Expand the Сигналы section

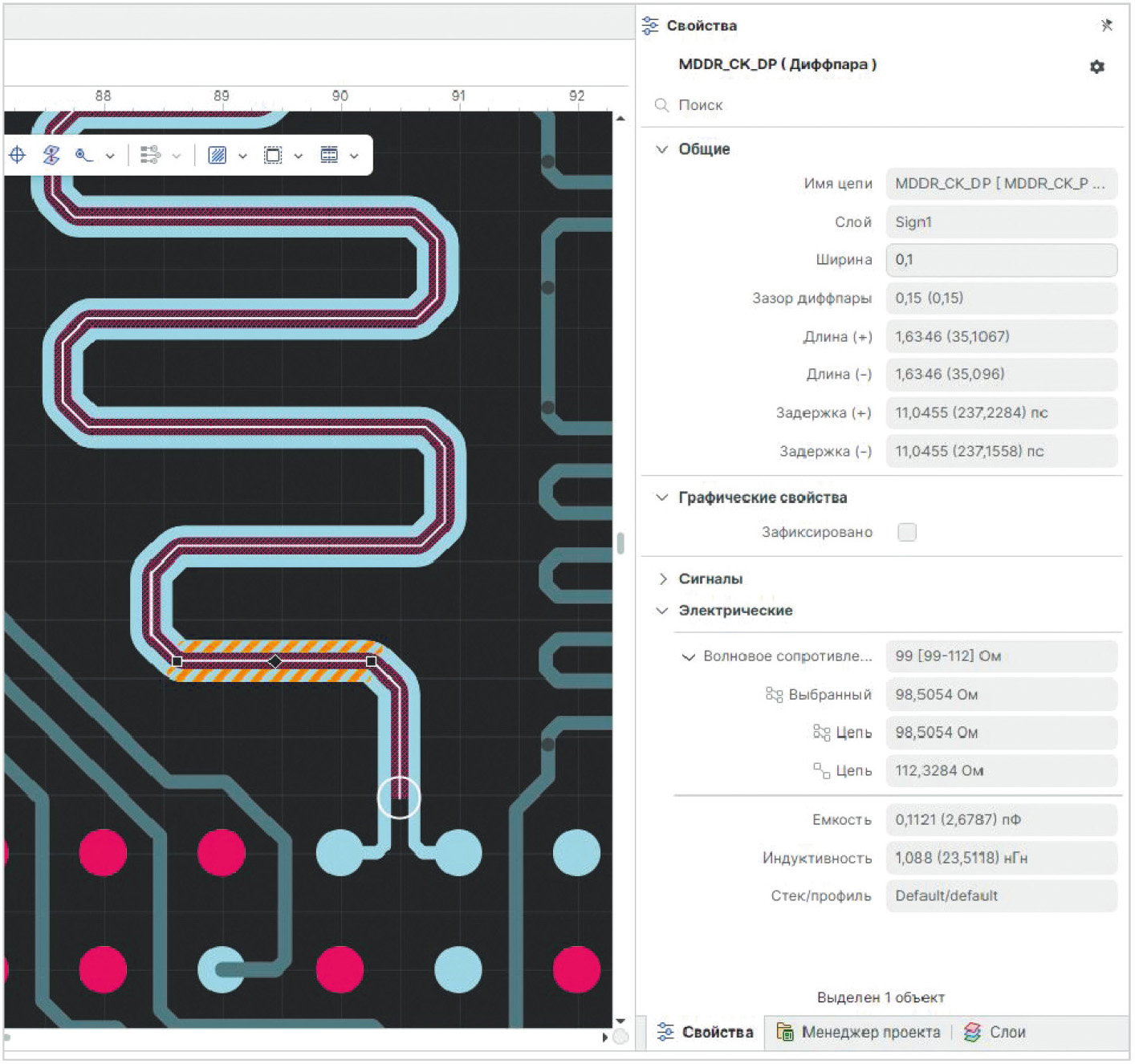[x=662, y=579]
